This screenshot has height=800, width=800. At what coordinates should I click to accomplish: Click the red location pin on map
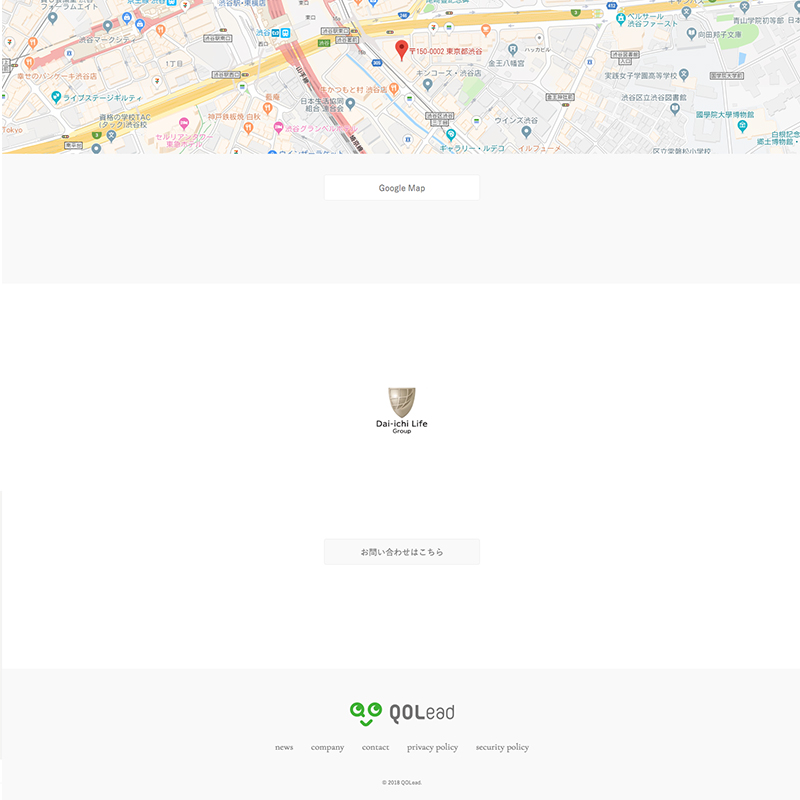click(x=402, y=51)
